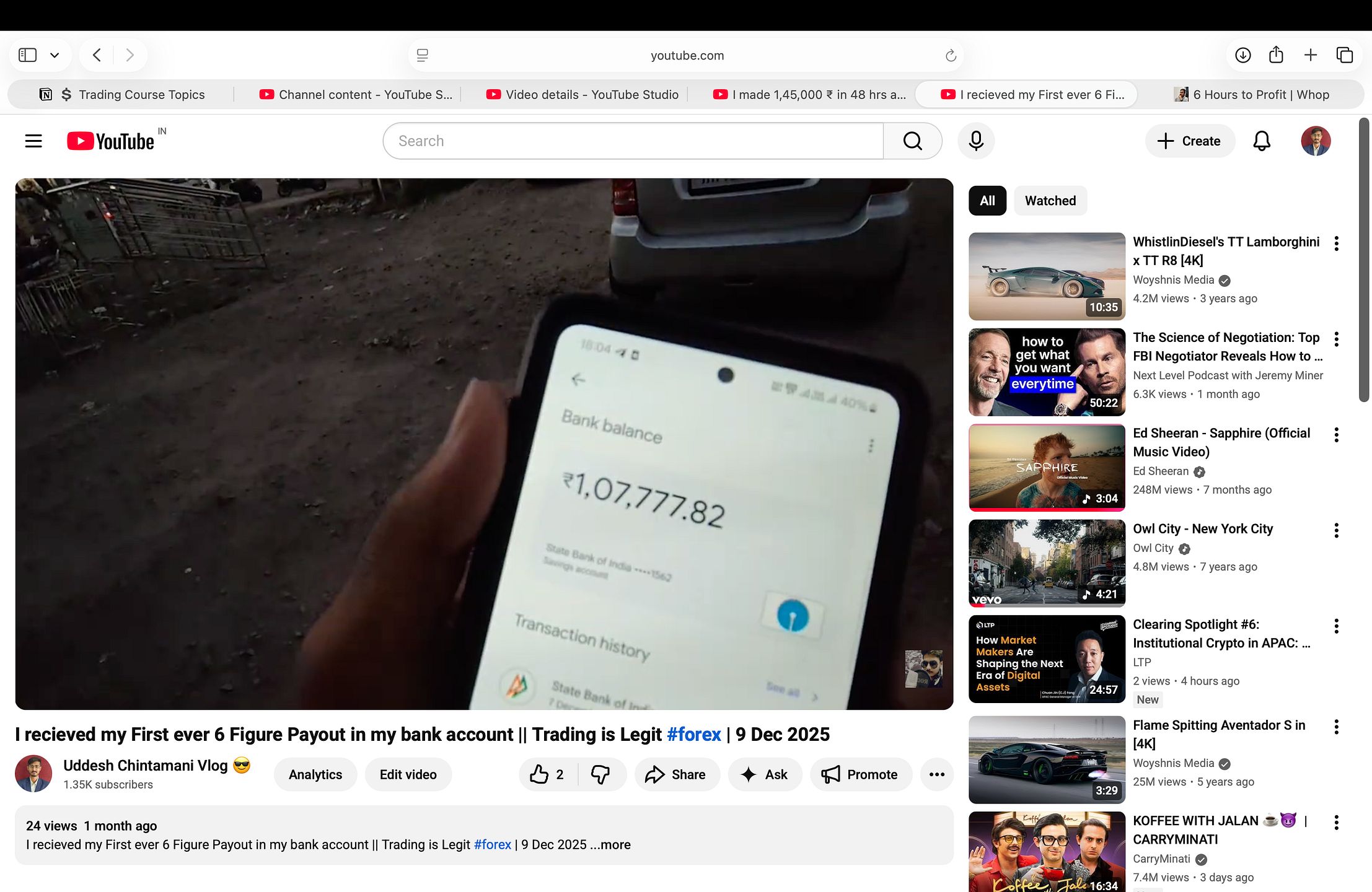Viewport: 1372px width, 892px height.
Task: Open more actions ellipsis under video
Action: [x=937, y=774]
